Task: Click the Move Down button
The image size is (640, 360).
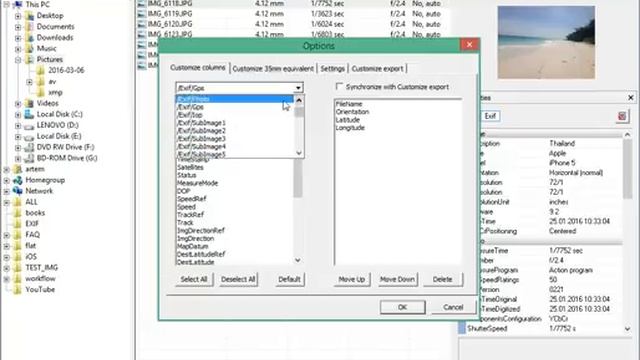Action: pyautogui.click(x=398, y=280)
